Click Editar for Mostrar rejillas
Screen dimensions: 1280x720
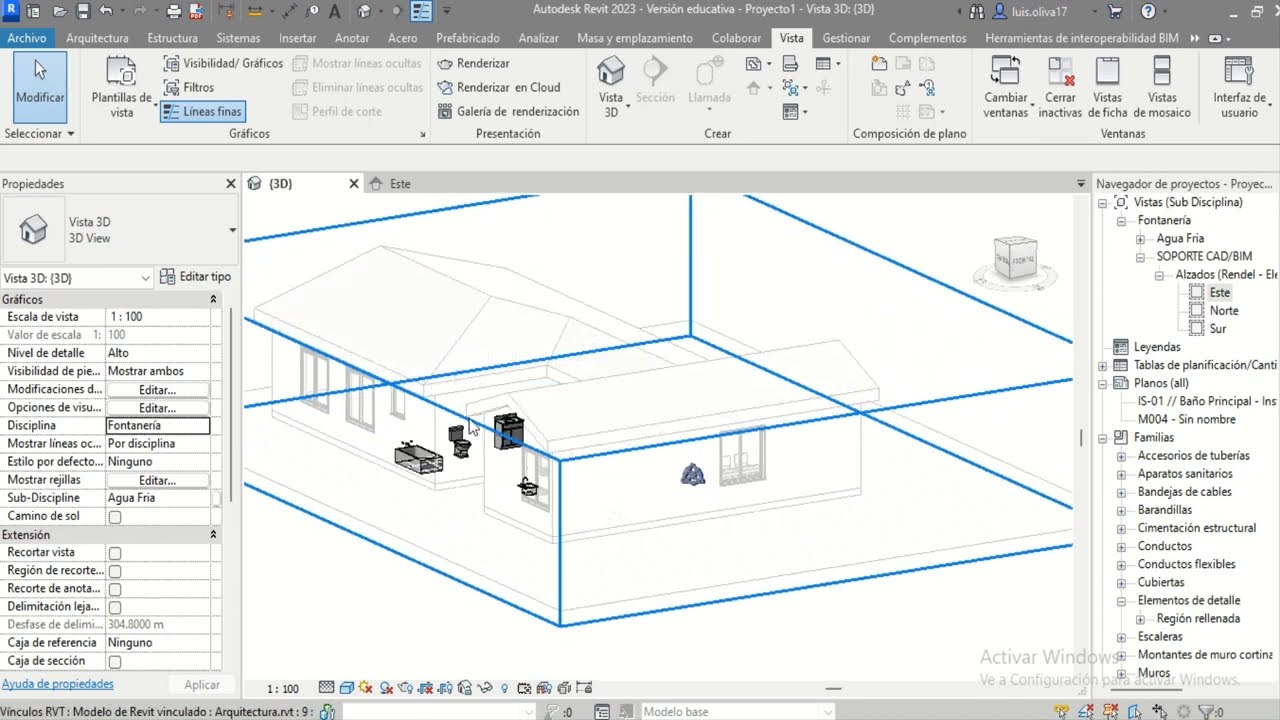point(157,481)
